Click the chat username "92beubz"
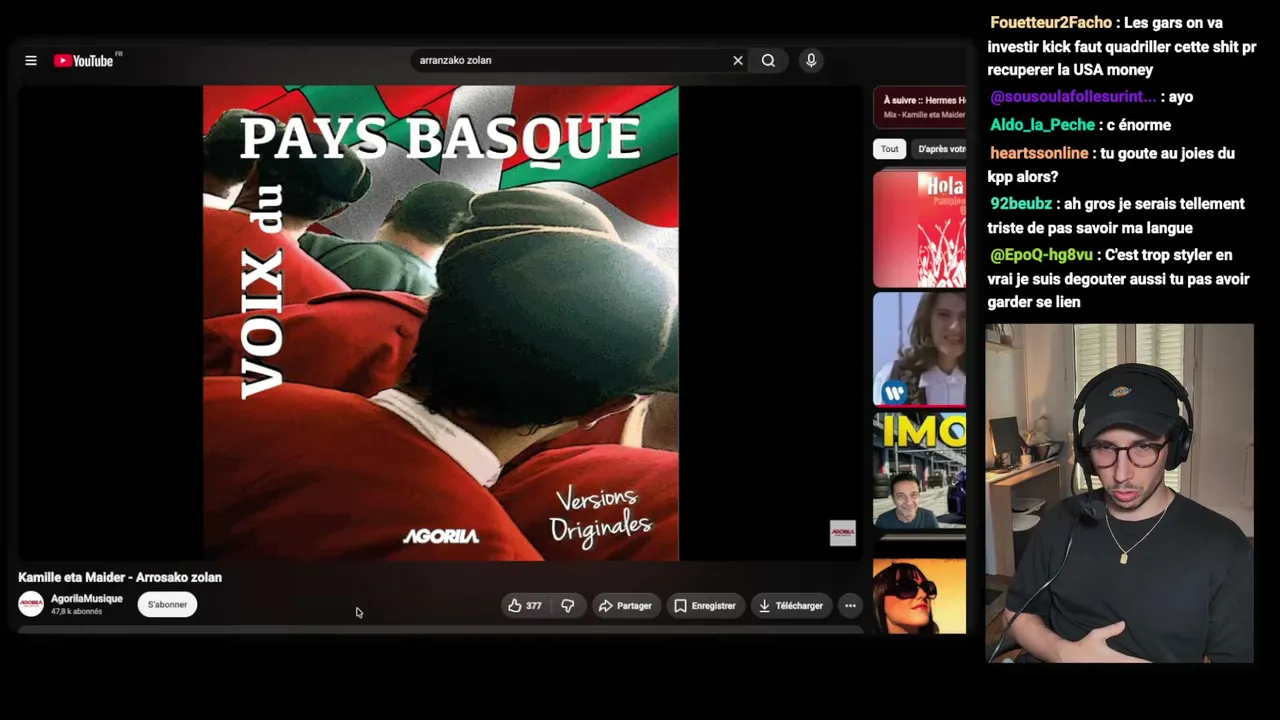The width and height of the screenshot is (1280, 720). click(1021, 204)
